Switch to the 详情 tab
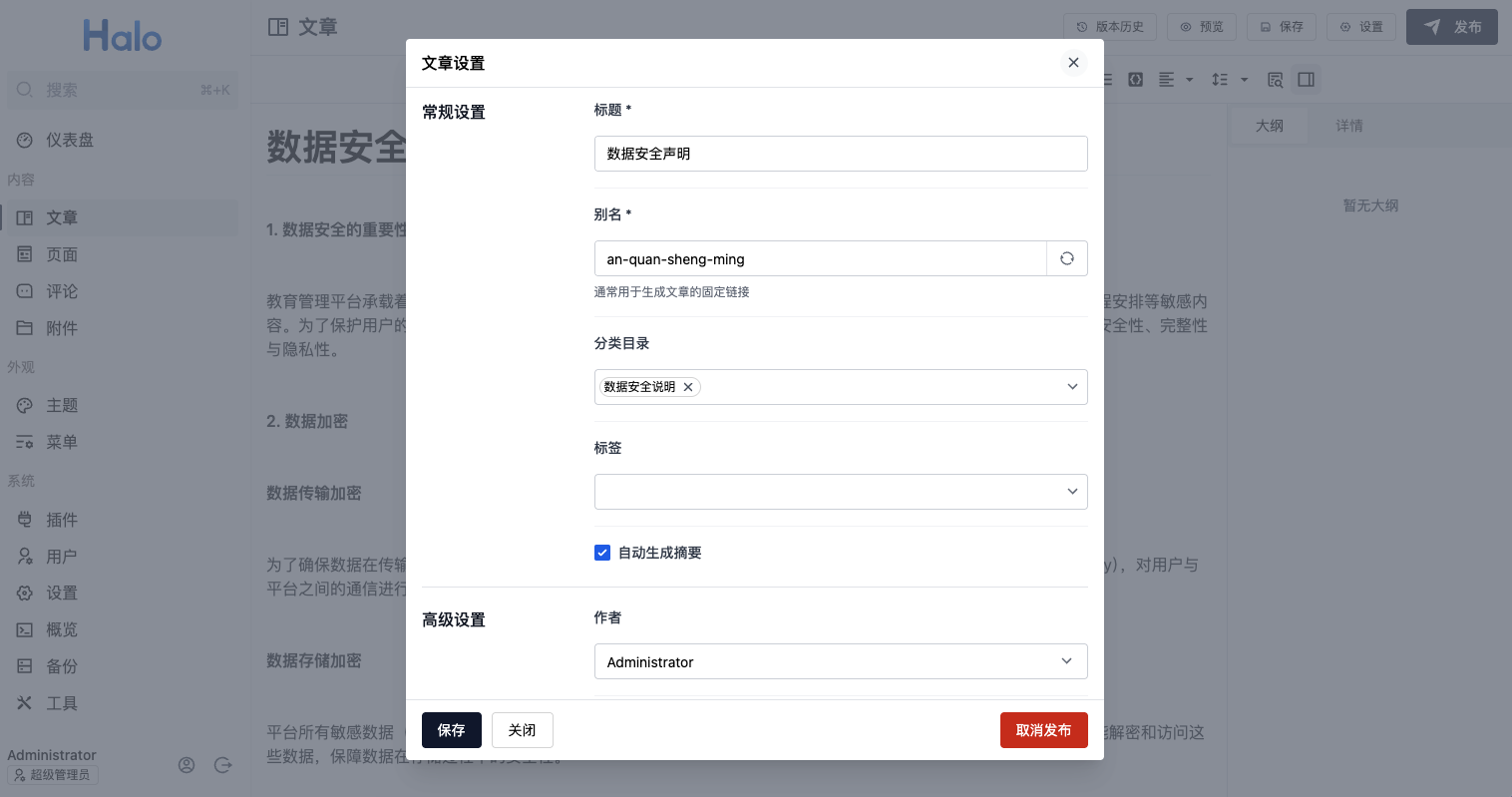This screenshot has height=797, width=1512. [1348, 126]
